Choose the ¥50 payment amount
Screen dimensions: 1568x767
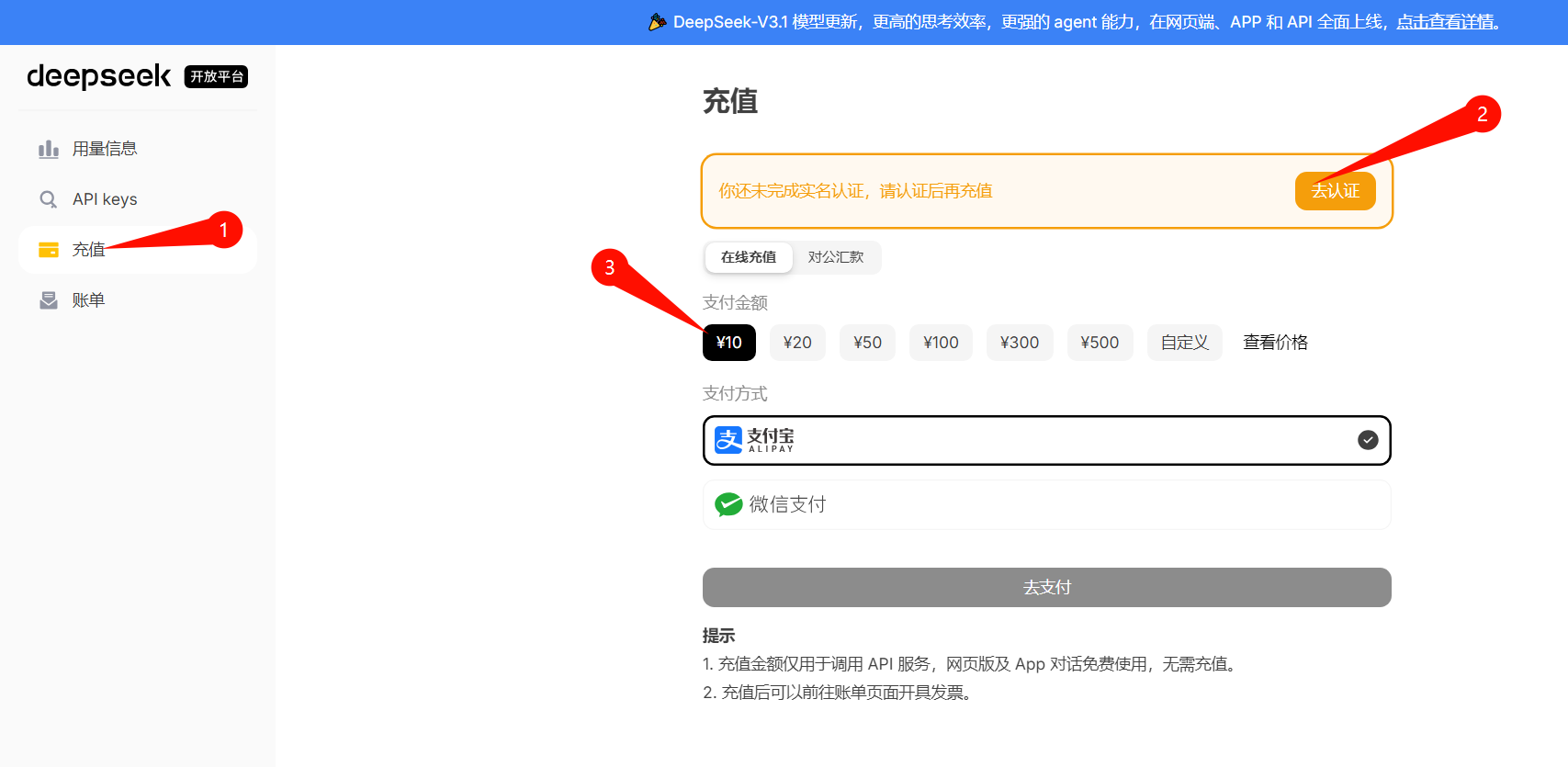867,343
